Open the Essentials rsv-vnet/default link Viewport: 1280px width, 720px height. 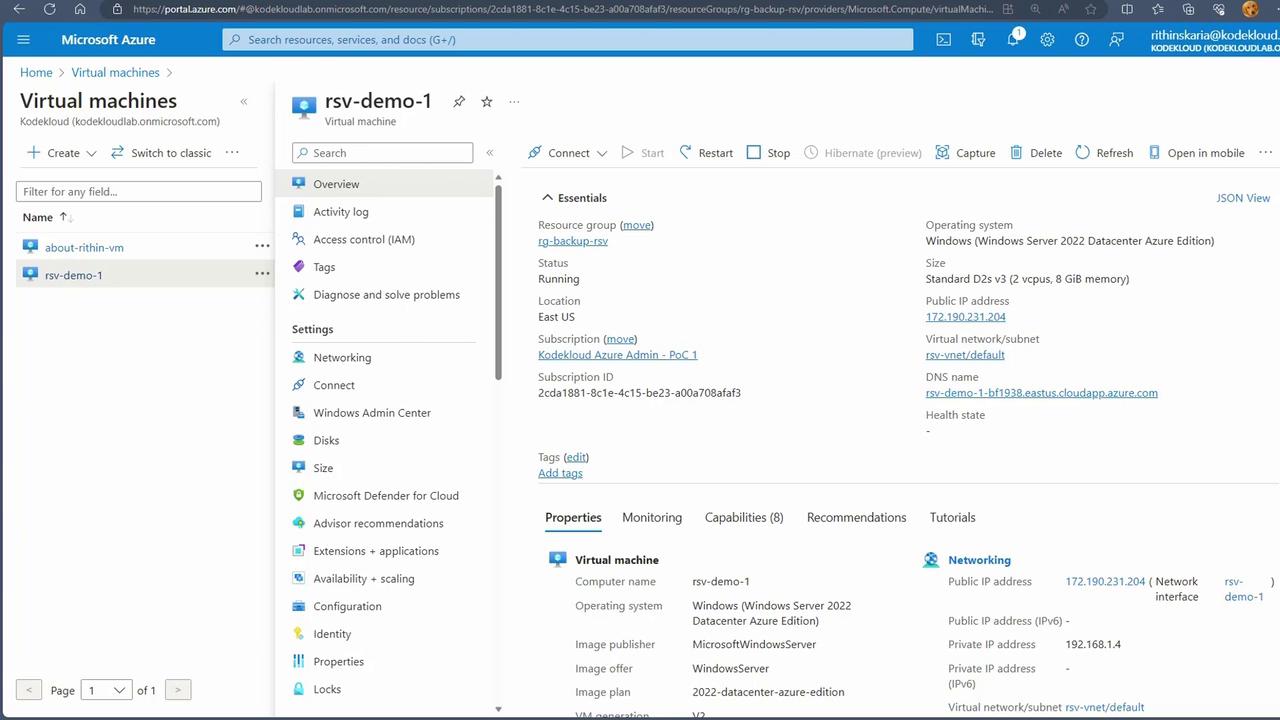click(x=965, y=355)
